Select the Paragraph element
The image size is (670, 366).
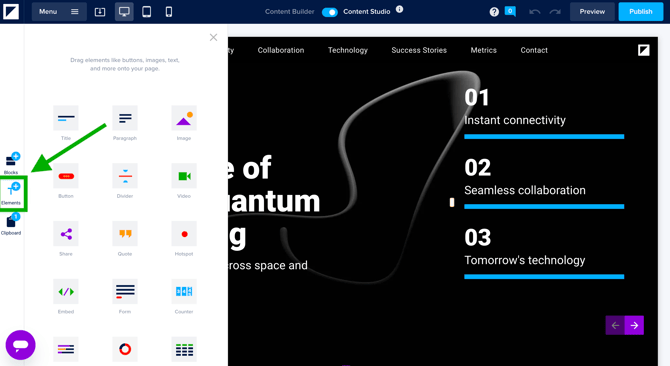125,118
